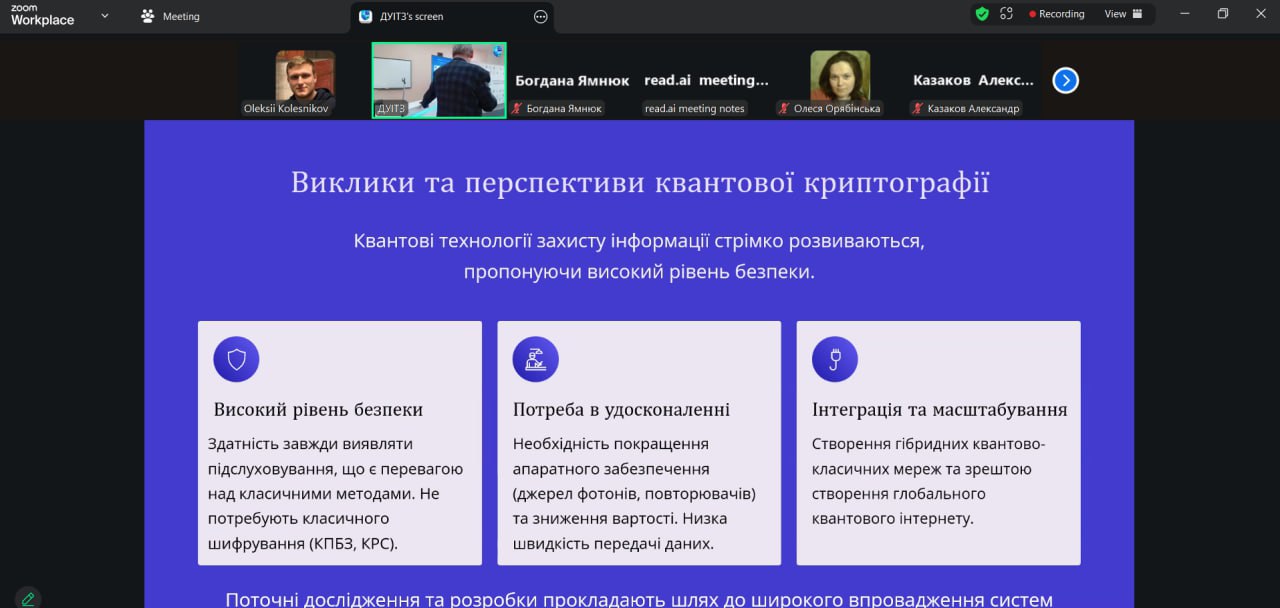The width and height of the screenshot is (1280, 608).
Task: Expand the Zoom Workplace dropdown arrow
Action: coord(105,15)
